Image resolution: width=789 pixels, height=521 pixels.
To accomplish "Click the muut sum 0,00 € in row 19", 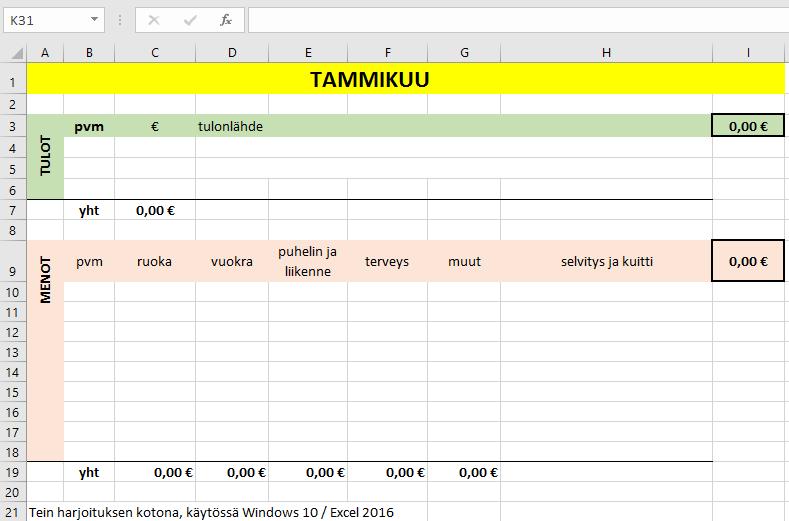I will (464, 472).
